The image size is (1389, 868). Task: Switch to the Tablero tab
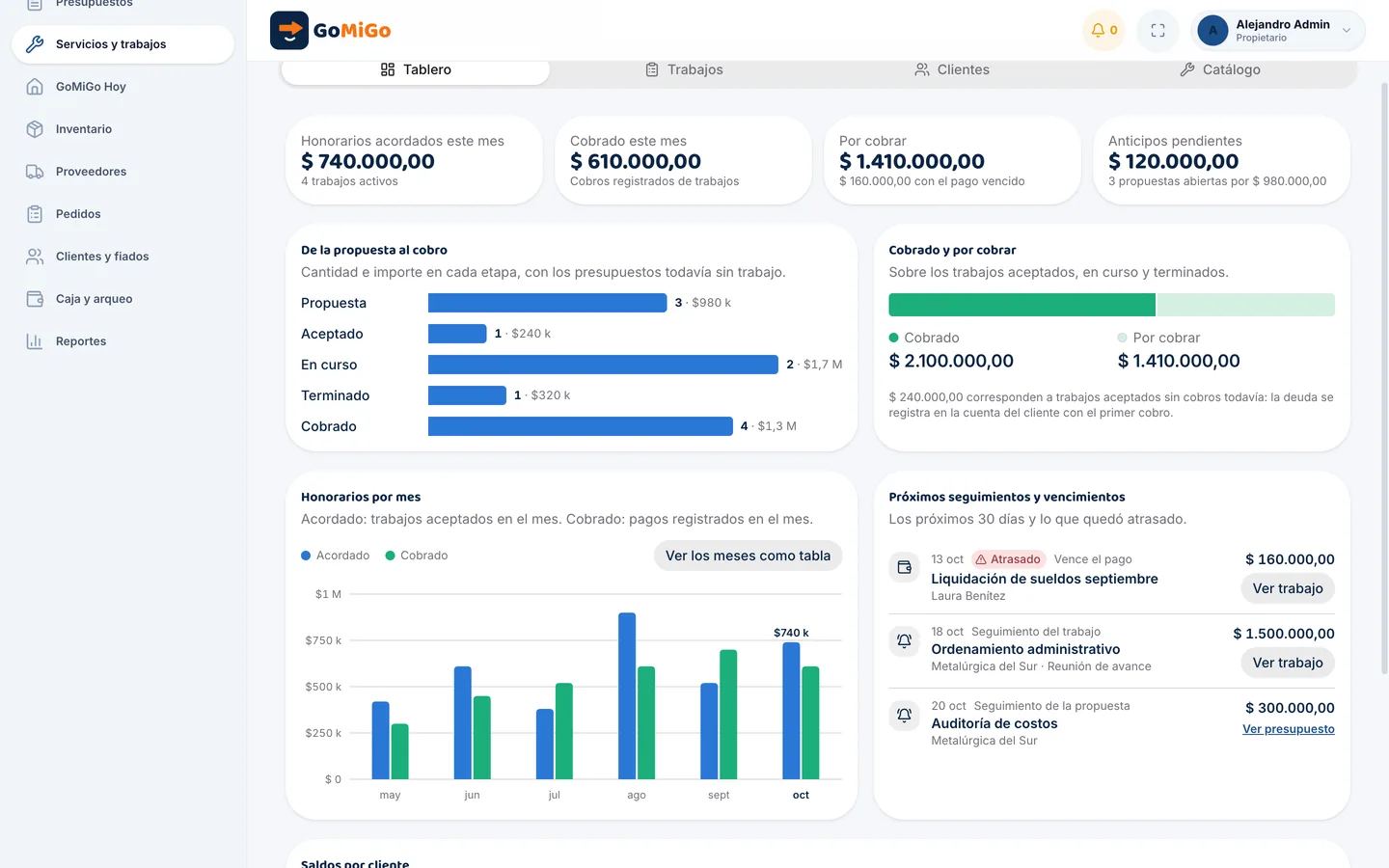tap(416, 69)
